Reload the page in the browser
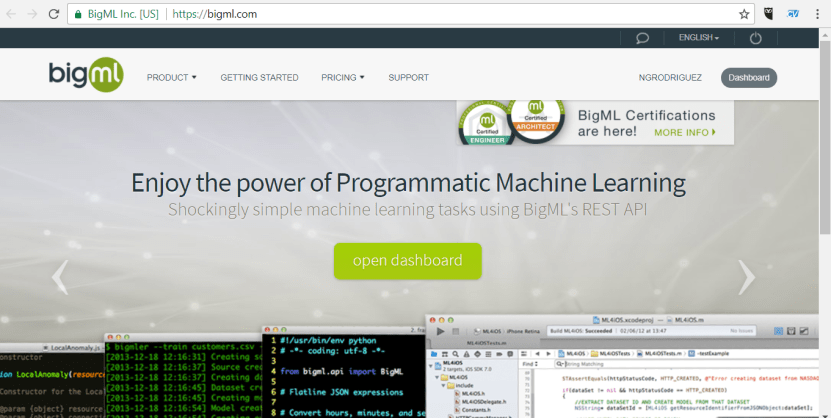Image resolution: width=831 pixels, height=418 pixels. pyautogui.click(x=52, y=14)
